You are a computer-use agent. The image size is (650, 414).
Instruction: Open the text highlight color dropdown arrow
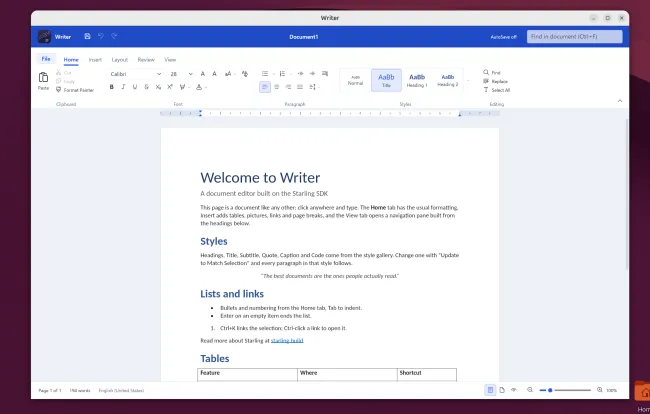189,87
